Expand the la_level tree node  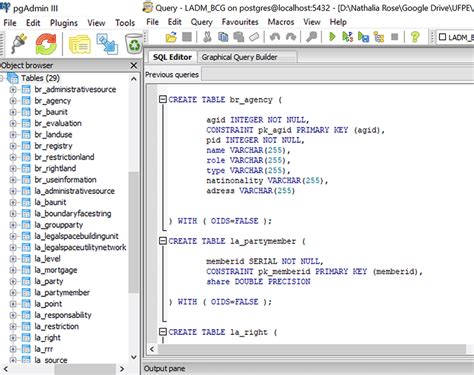tap(13, 259)
